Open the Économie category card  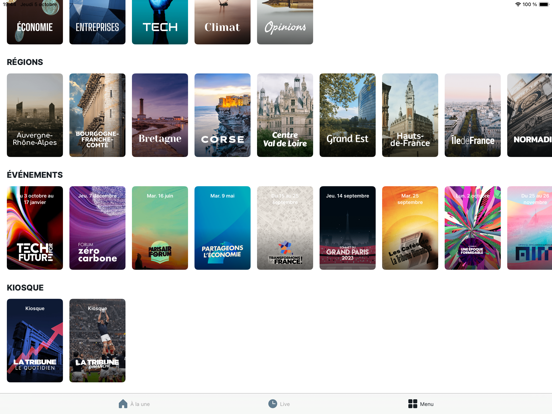point(35,22)
